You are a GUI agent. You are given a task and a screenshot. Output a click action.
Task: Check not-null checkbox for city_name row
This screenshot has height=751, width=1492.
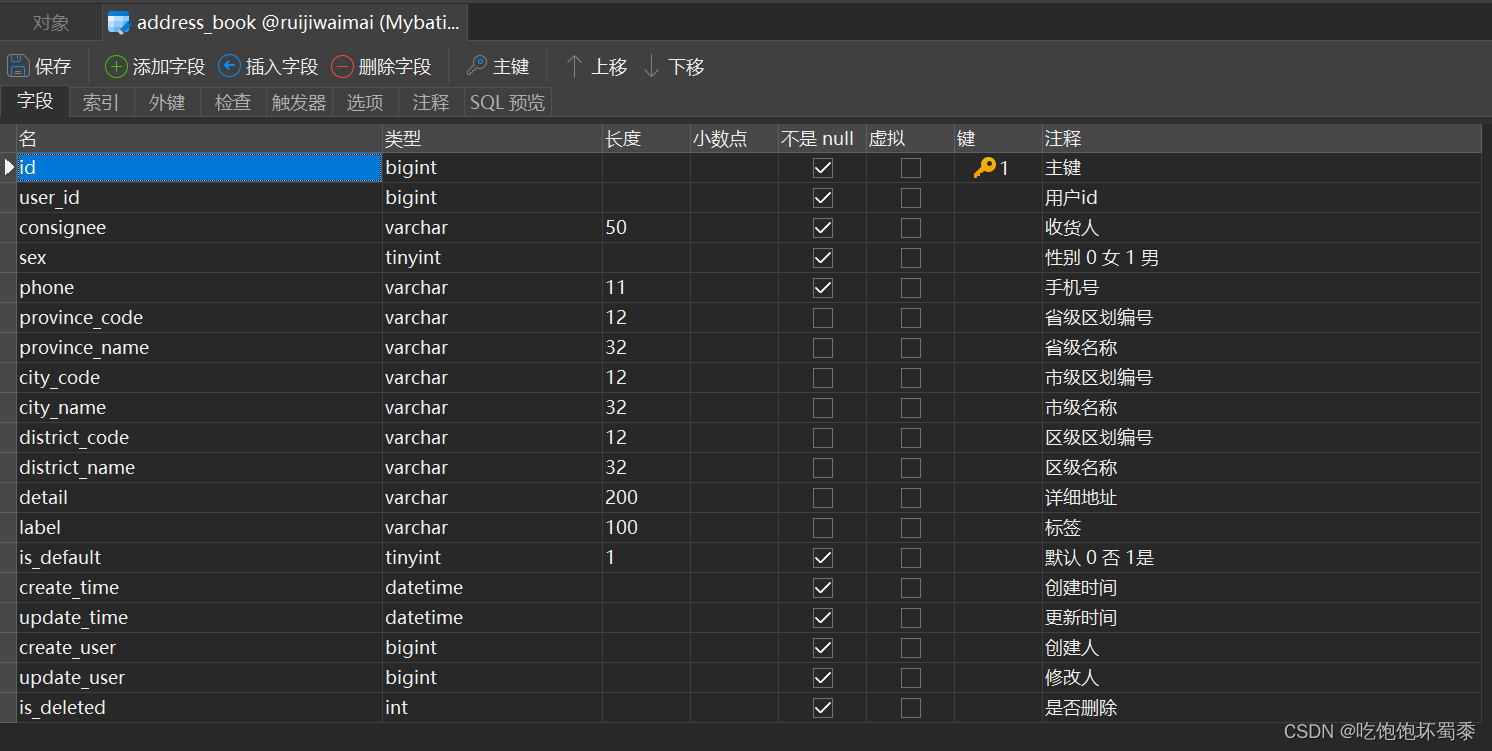click(823, 408)
